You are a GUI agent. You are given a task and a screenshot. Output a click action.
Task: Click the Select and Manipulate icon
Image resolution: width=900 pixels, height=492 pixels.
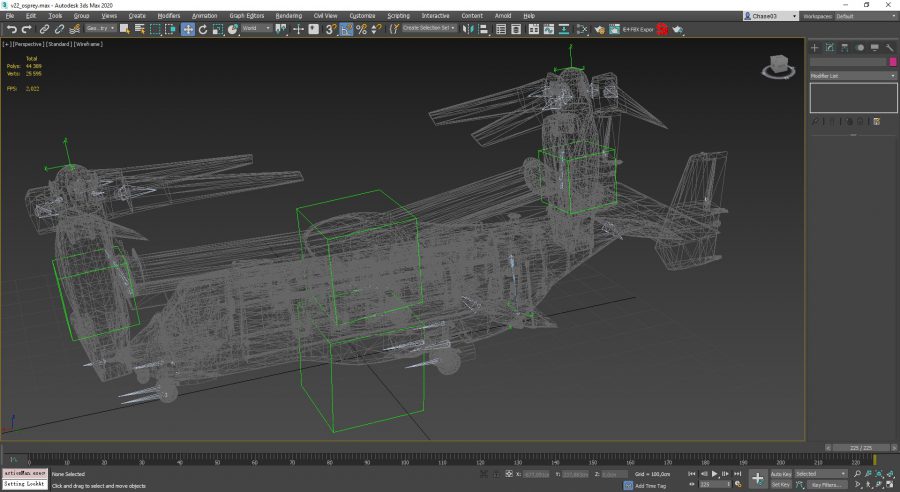coord(298,29)
